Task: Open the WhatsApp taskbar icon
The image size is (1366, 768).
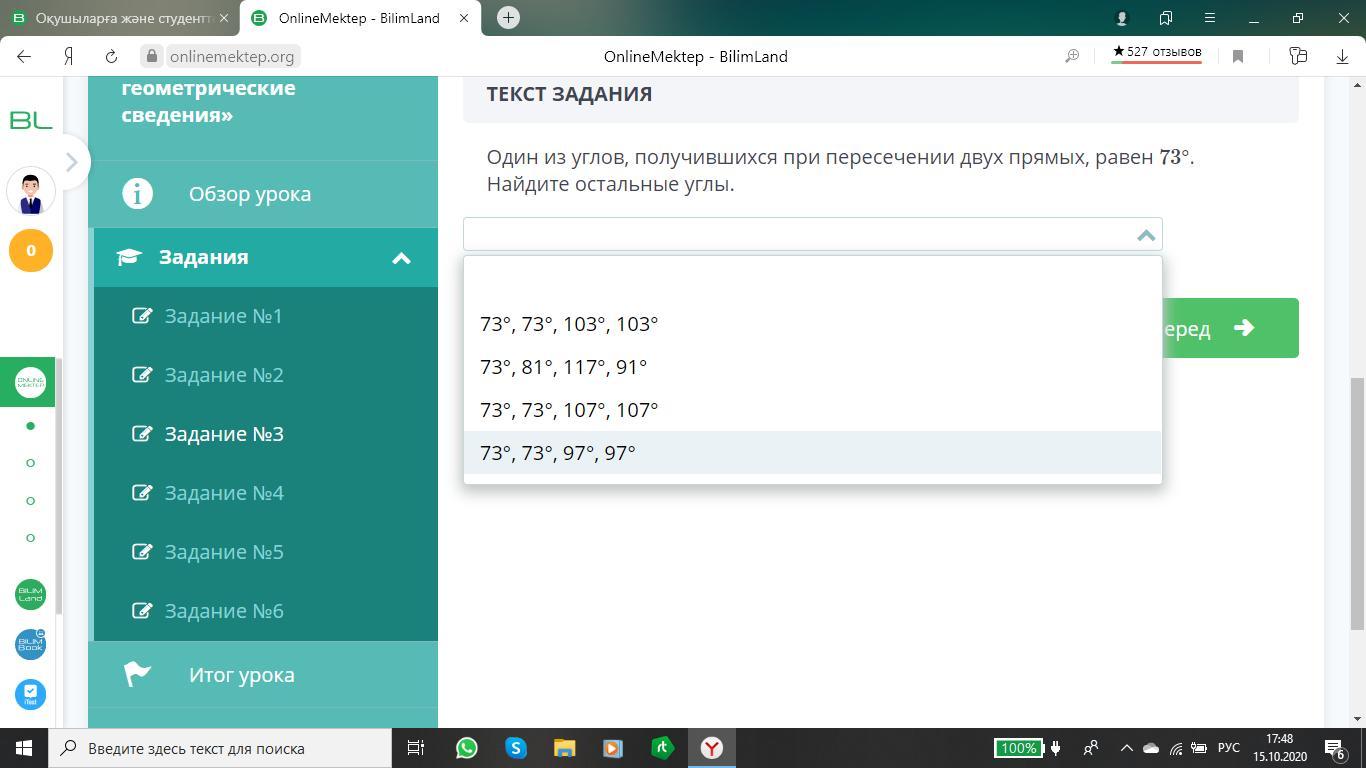Action: (466, 748)
